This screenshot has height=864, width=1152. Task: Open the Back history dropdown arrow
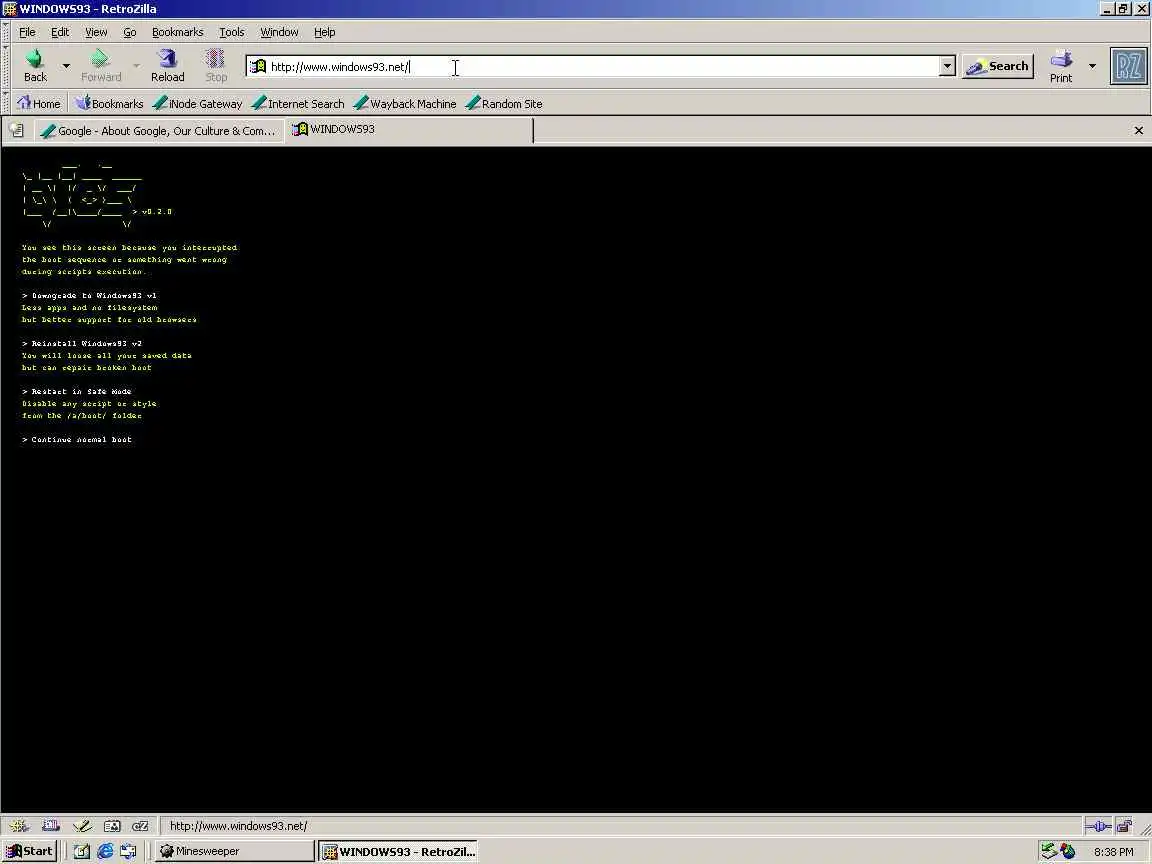(x=66, y=66)
